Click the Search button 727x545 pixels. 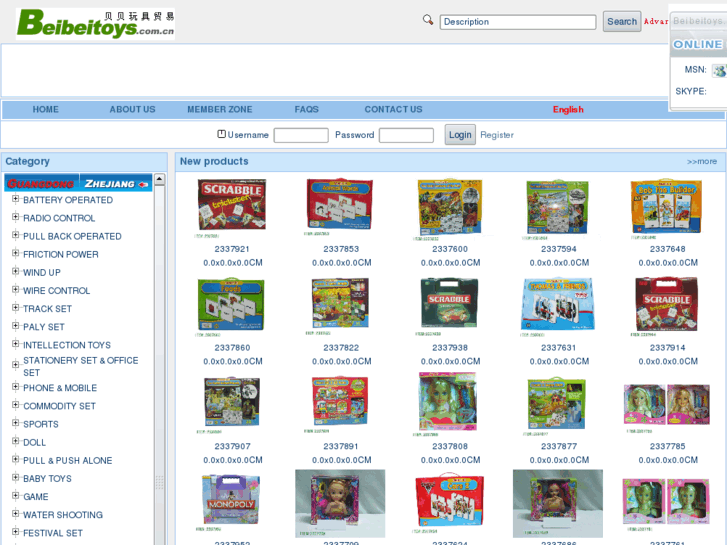point(622,21)
